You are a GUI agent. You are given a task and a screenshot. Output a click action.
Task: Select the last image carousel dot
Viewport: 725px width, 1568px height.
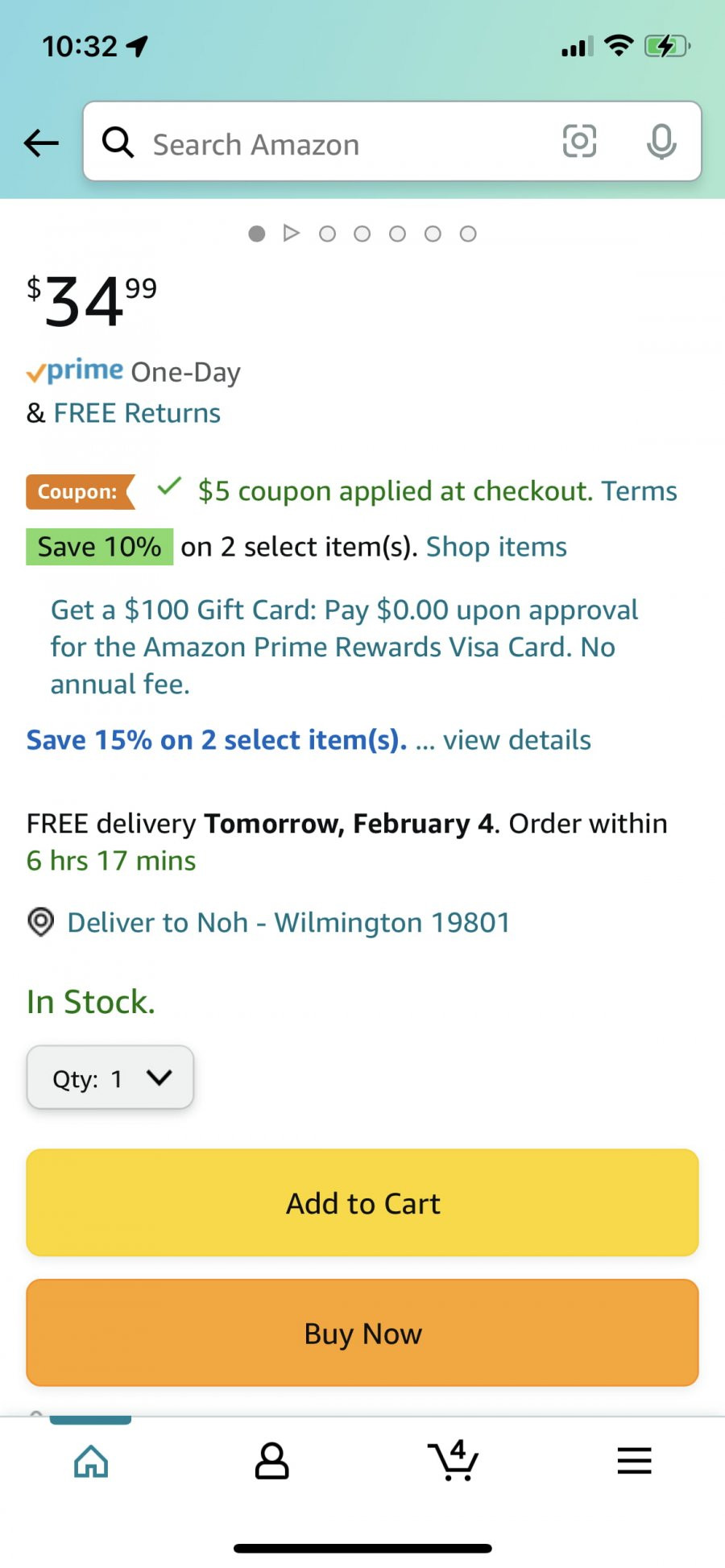[468, 234]
